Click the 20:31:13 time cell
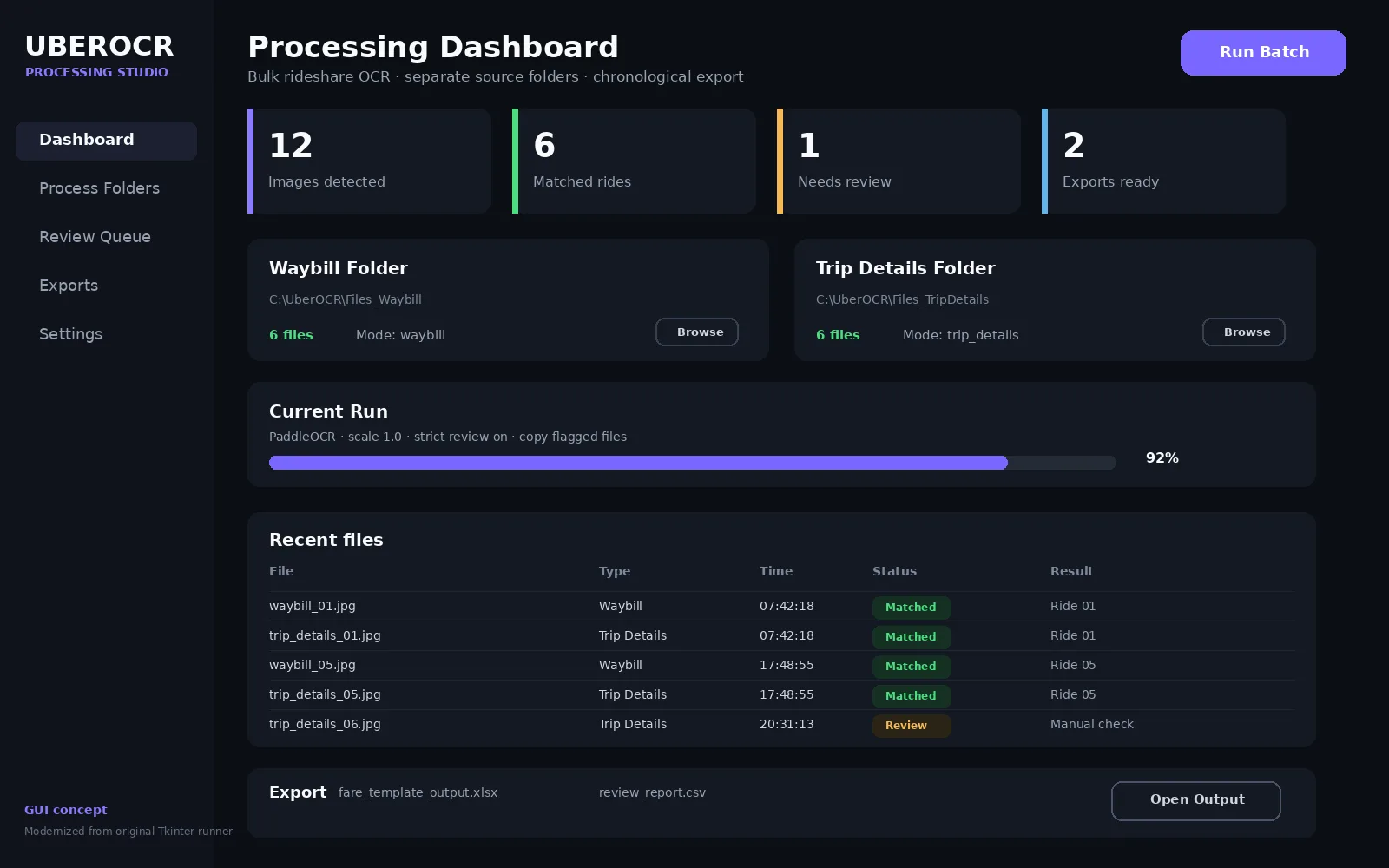This screenshot has width=1389, height=868. 787,724
